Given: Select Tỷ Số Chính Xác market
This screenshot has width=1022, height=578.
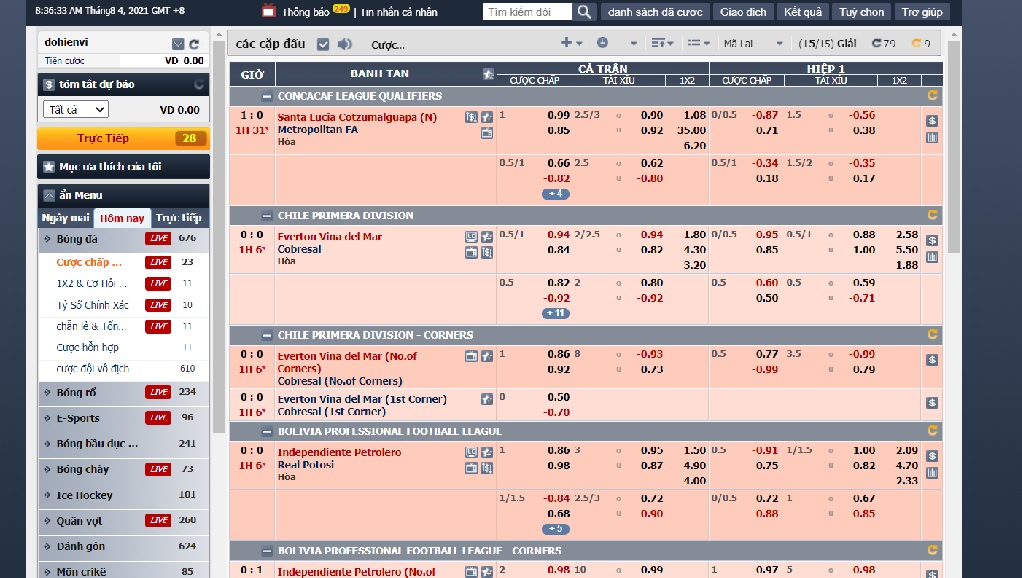Looking at the screenshot, I should (93, 304).
